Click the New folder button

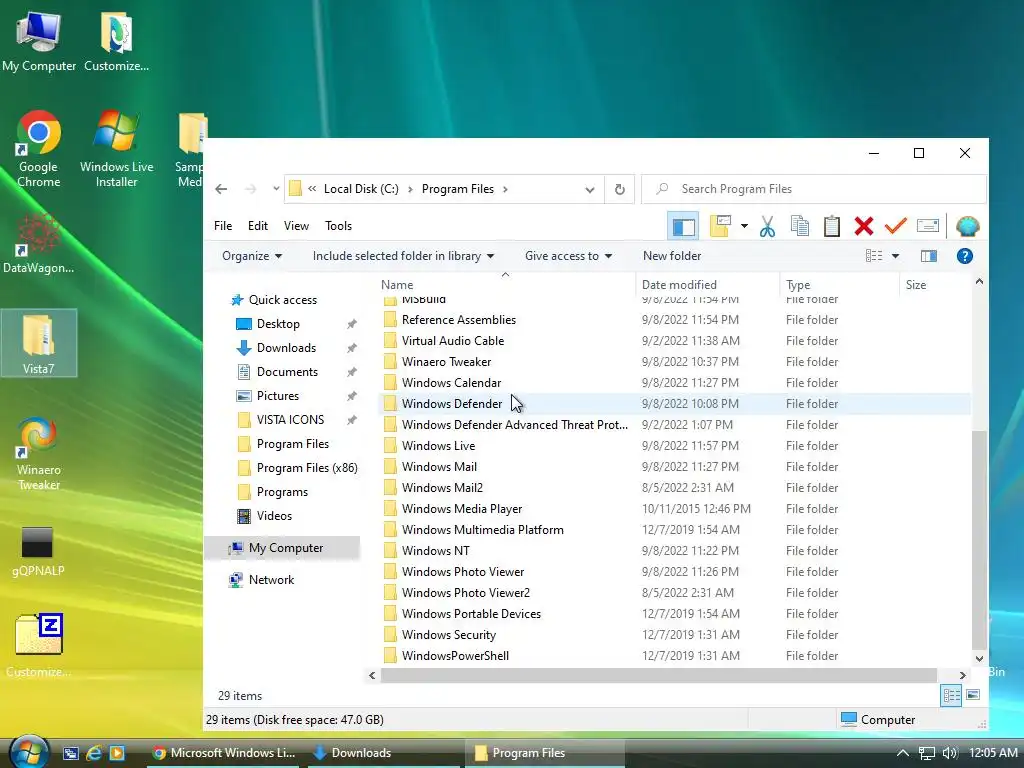[672, 256]
